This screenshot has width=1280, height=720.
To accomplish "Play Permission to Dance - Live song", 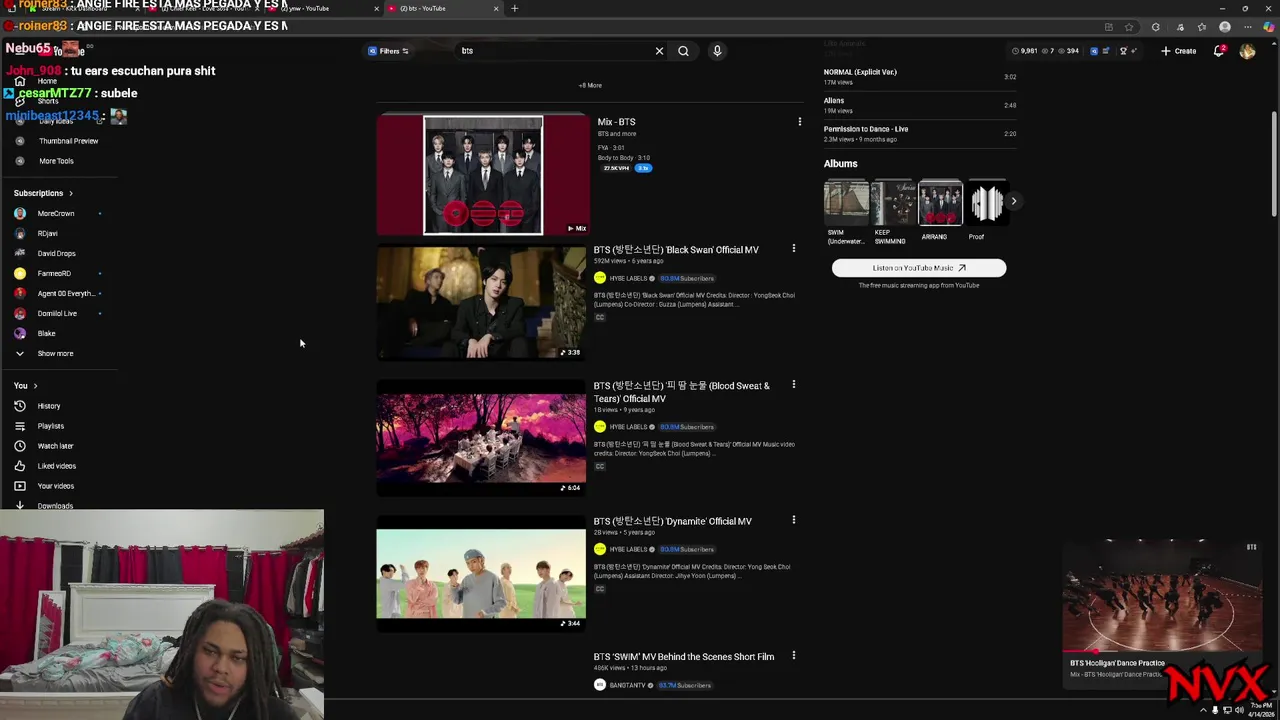I will click(x=920, y=133).
